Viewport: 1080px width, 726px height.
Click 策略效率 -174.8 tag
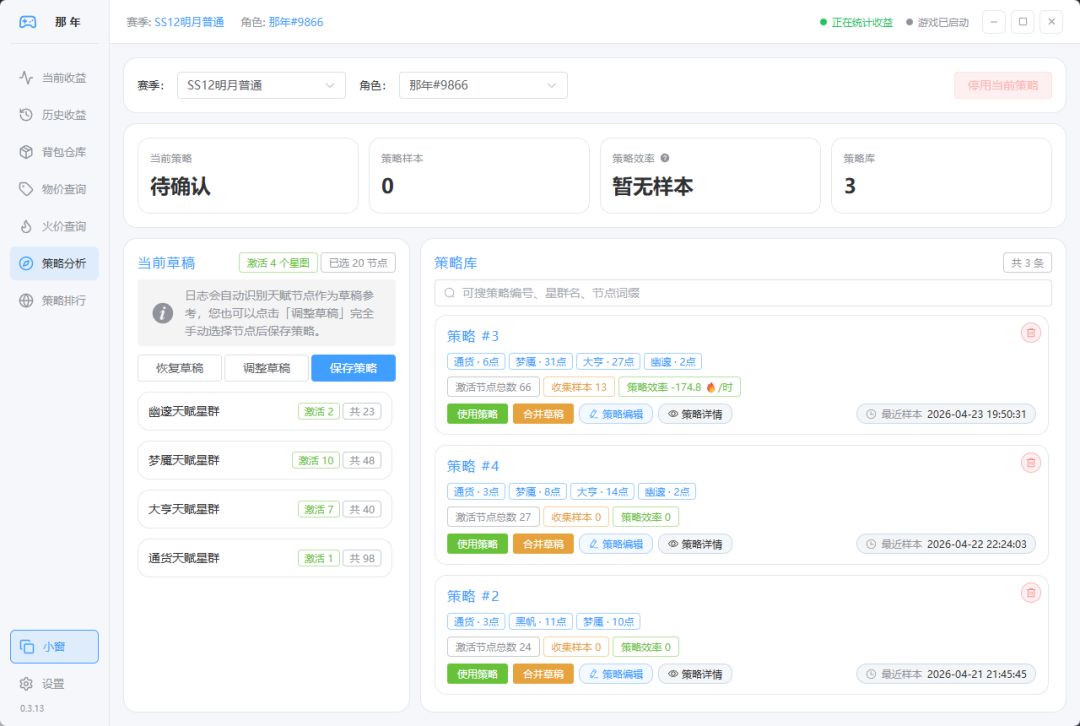tap(679, 387)
